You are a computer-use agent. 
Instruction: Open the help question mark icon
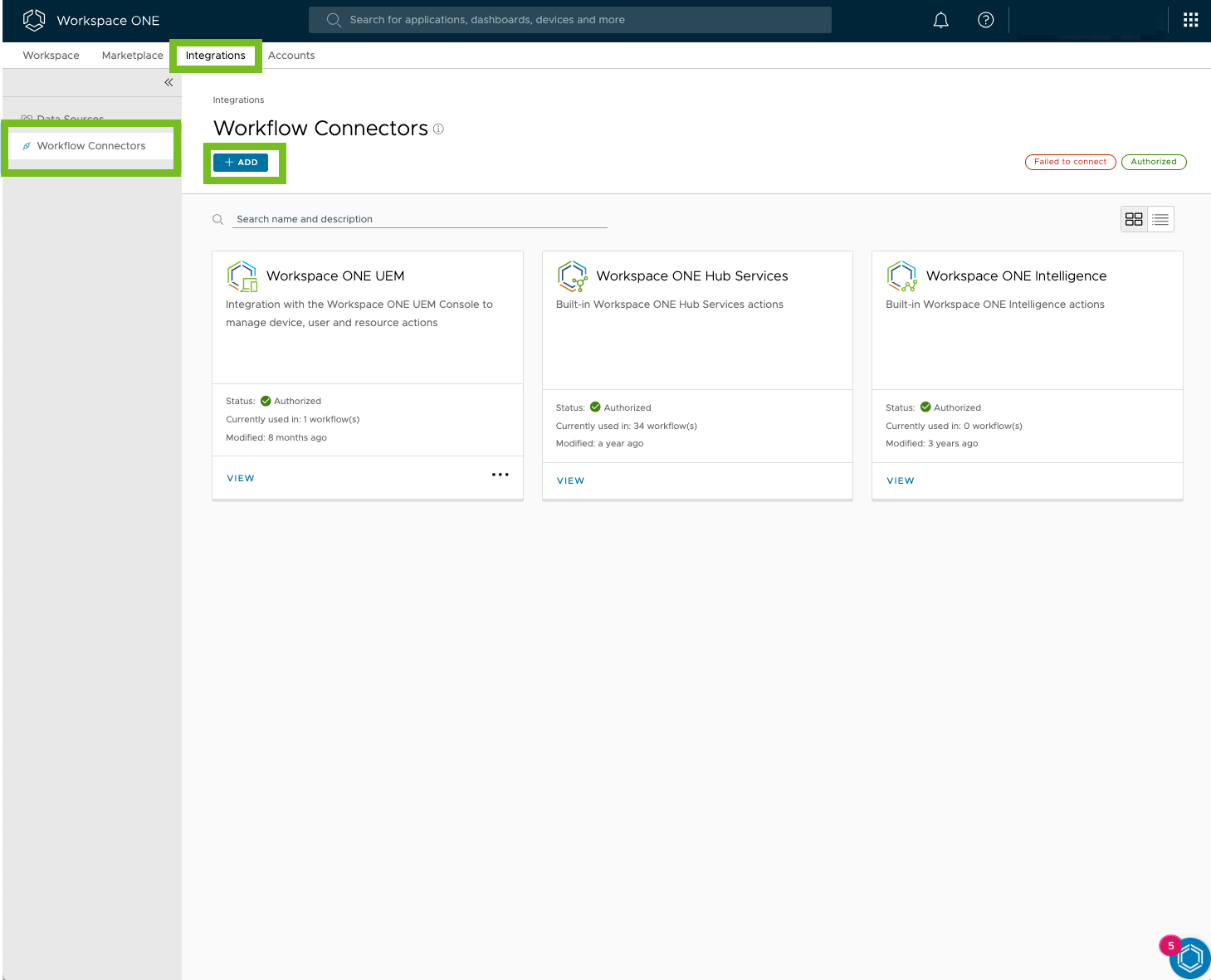[x=985, y=20]
